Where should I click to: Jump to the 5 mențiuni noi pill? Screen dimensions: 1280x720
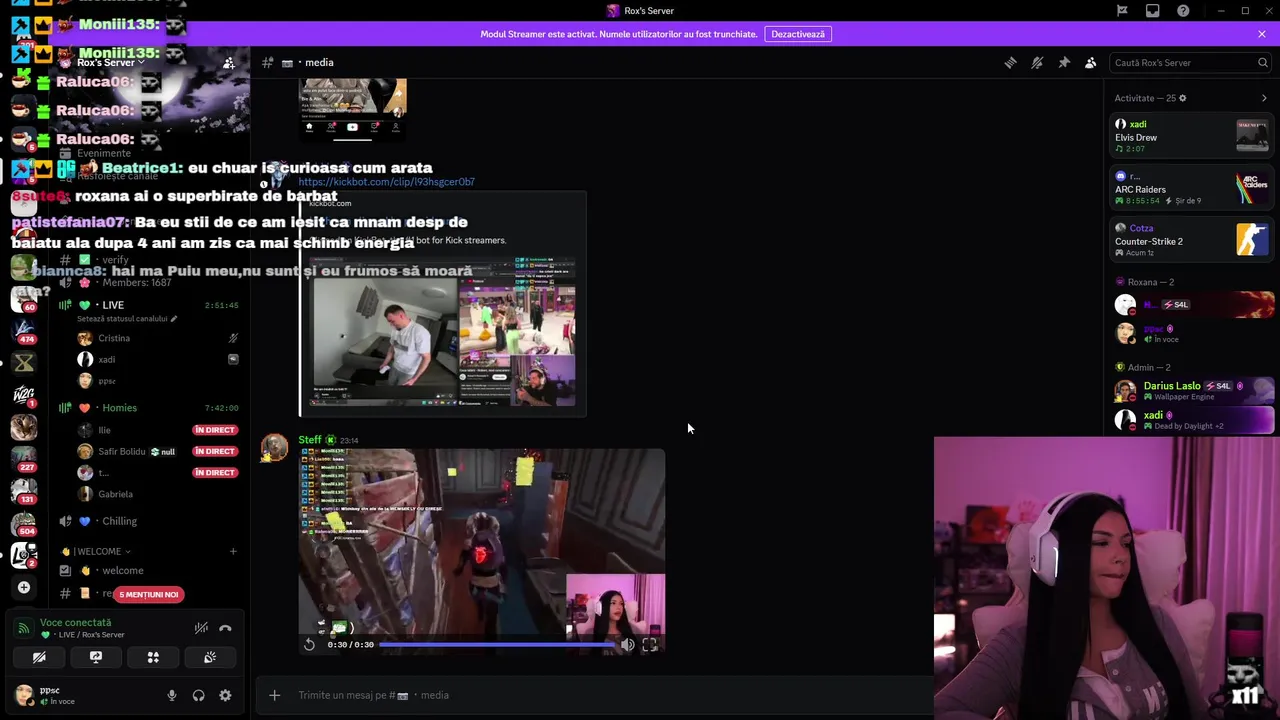pos(149,594)
